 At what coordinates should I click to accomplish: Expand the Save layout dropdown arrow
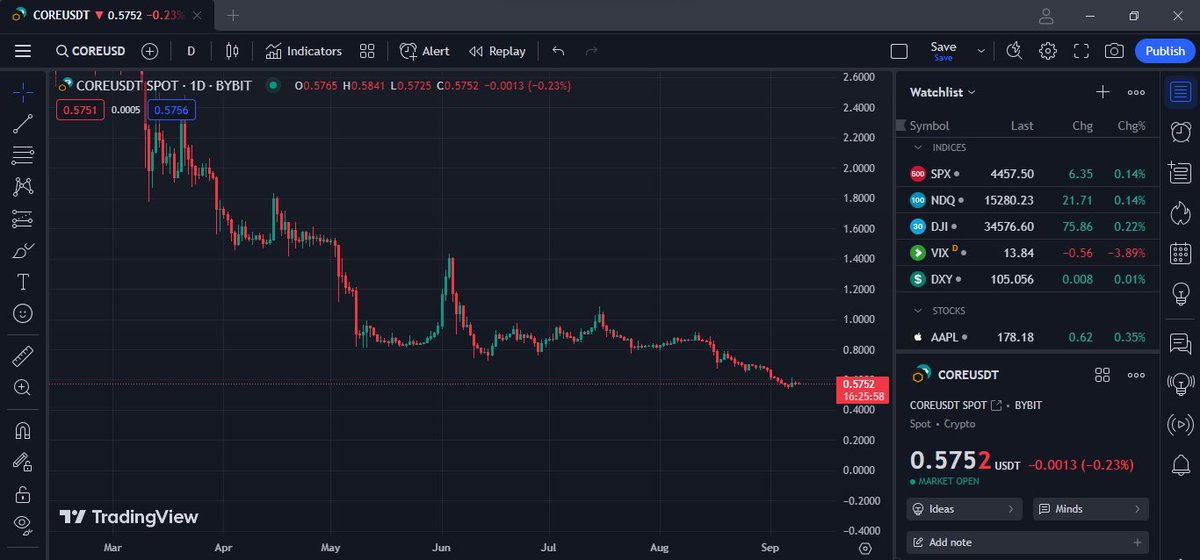point(981,51)
